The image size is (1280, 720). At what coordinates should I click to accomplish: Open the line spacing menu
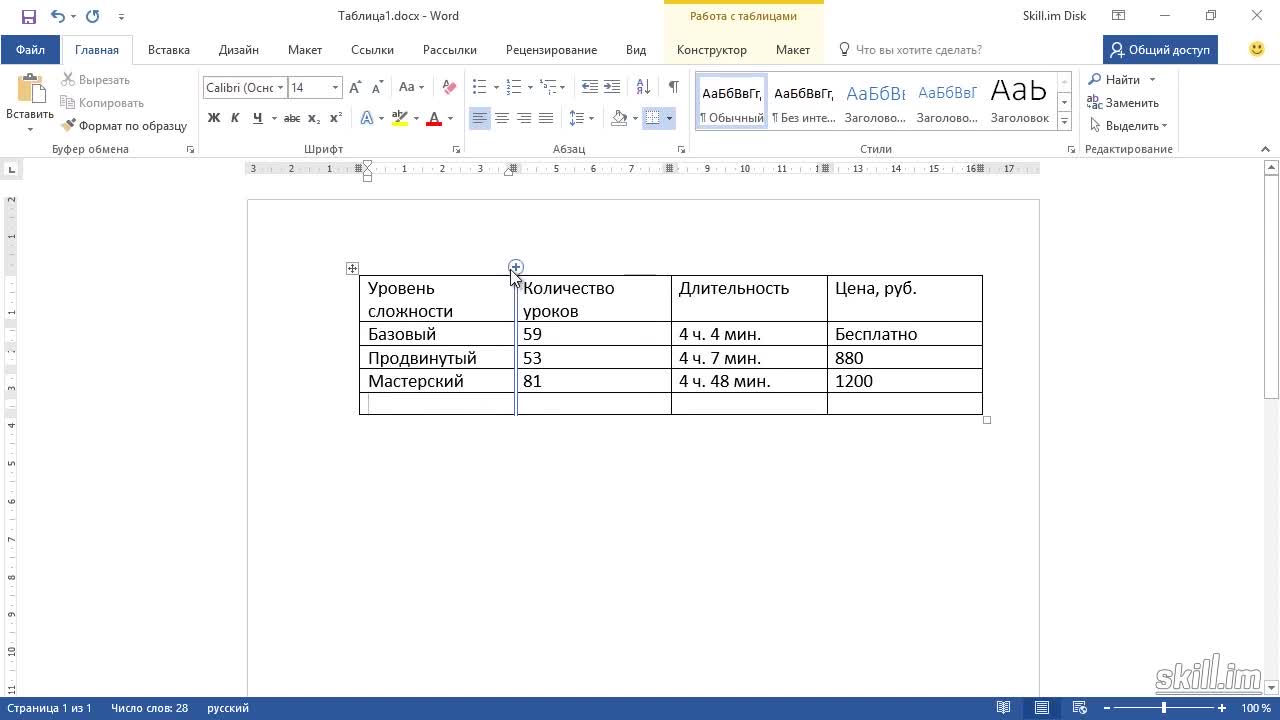581,118
